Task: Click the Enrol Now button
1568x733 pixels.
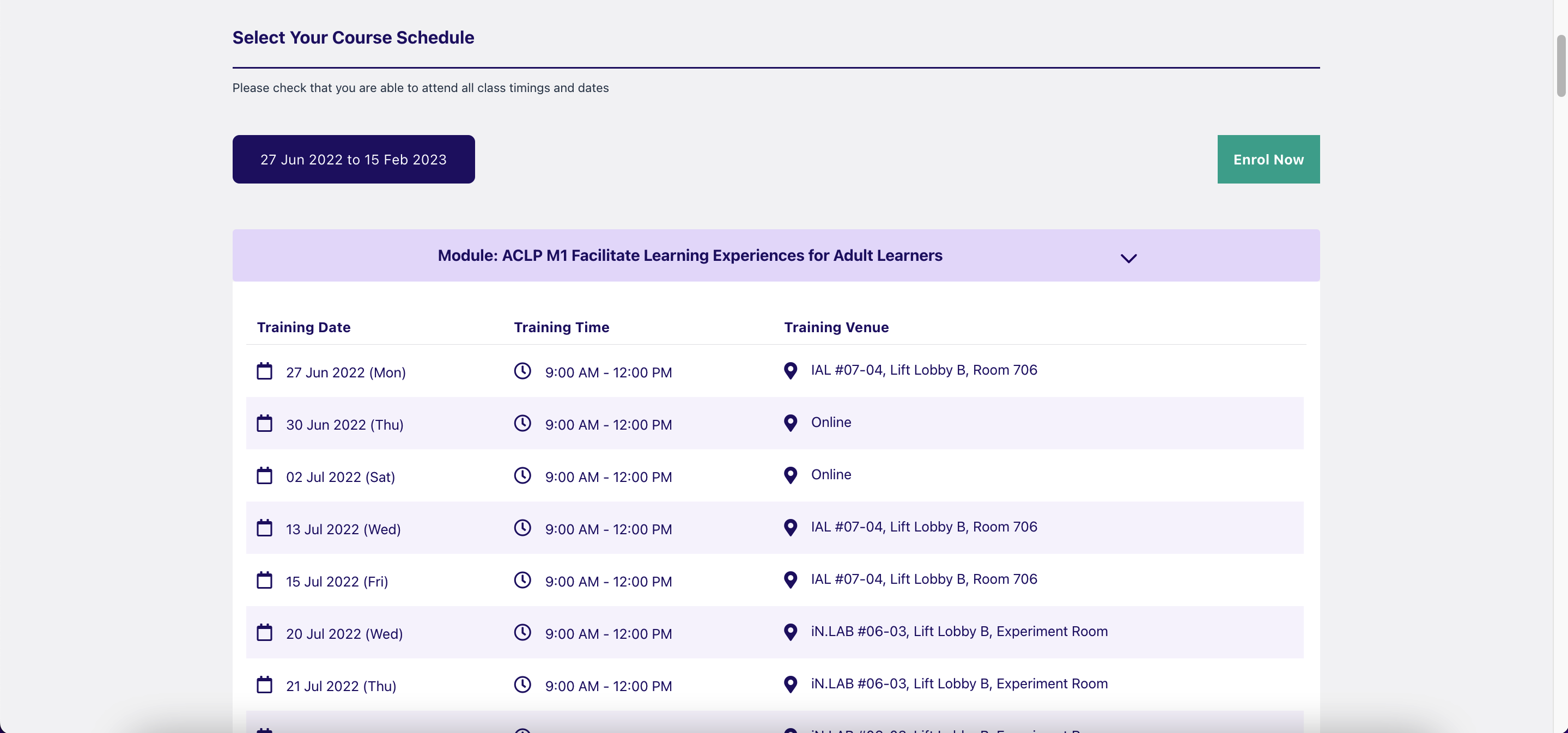Action: (x=1268, y=160)
